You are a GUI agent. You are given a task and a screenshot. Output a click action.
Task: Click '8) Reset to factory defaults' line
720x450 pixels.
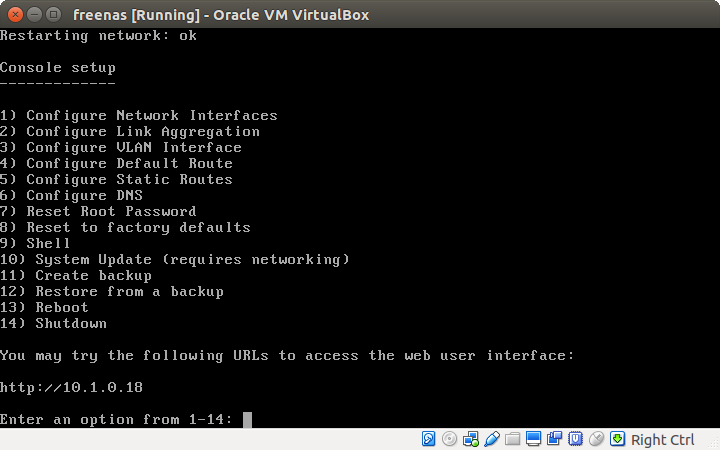pos(125,228)
